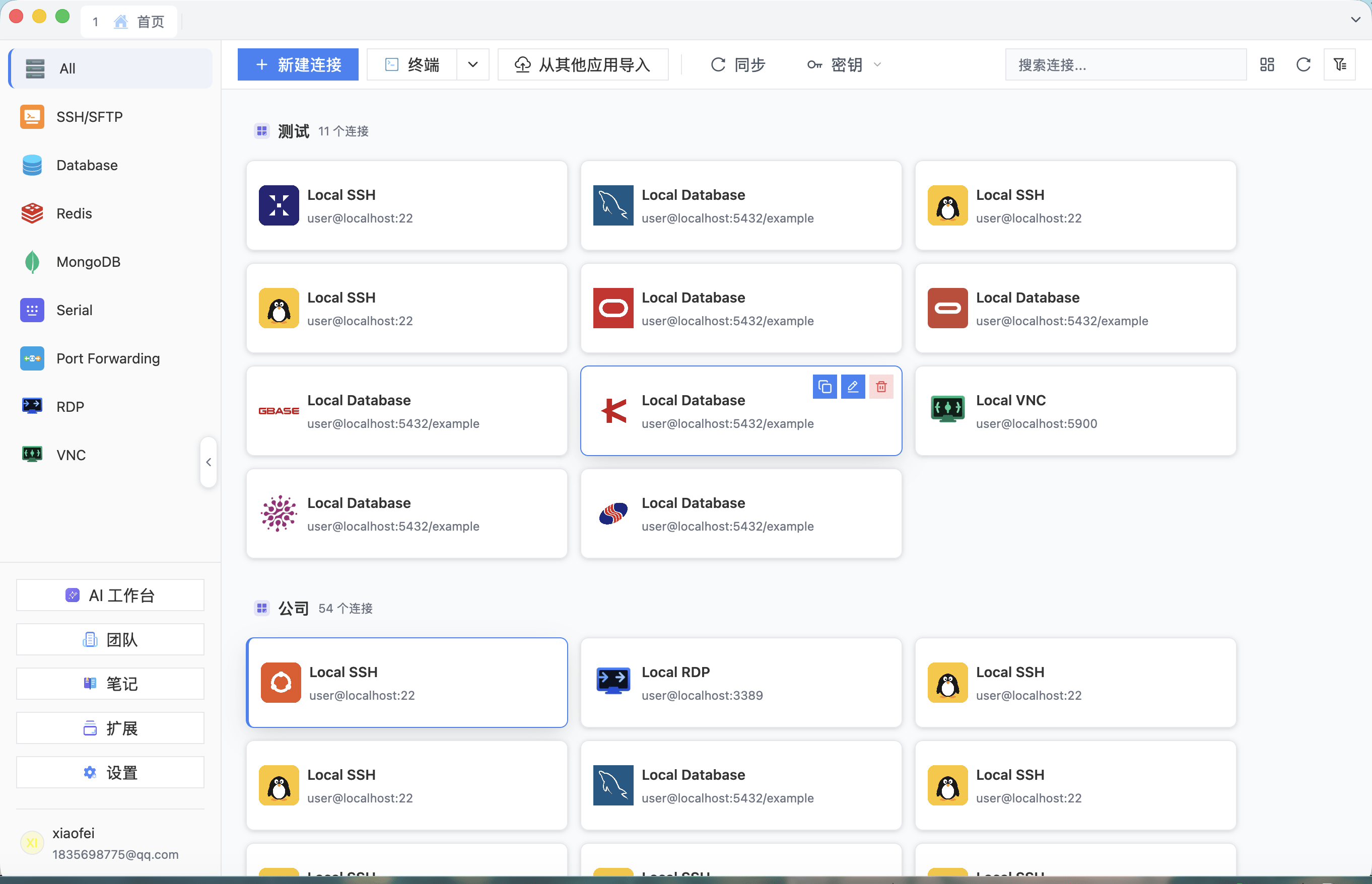This screenshot has height=884, width=1372.
Task: Open the 笔记 notes panel
Action: (110, 684)
